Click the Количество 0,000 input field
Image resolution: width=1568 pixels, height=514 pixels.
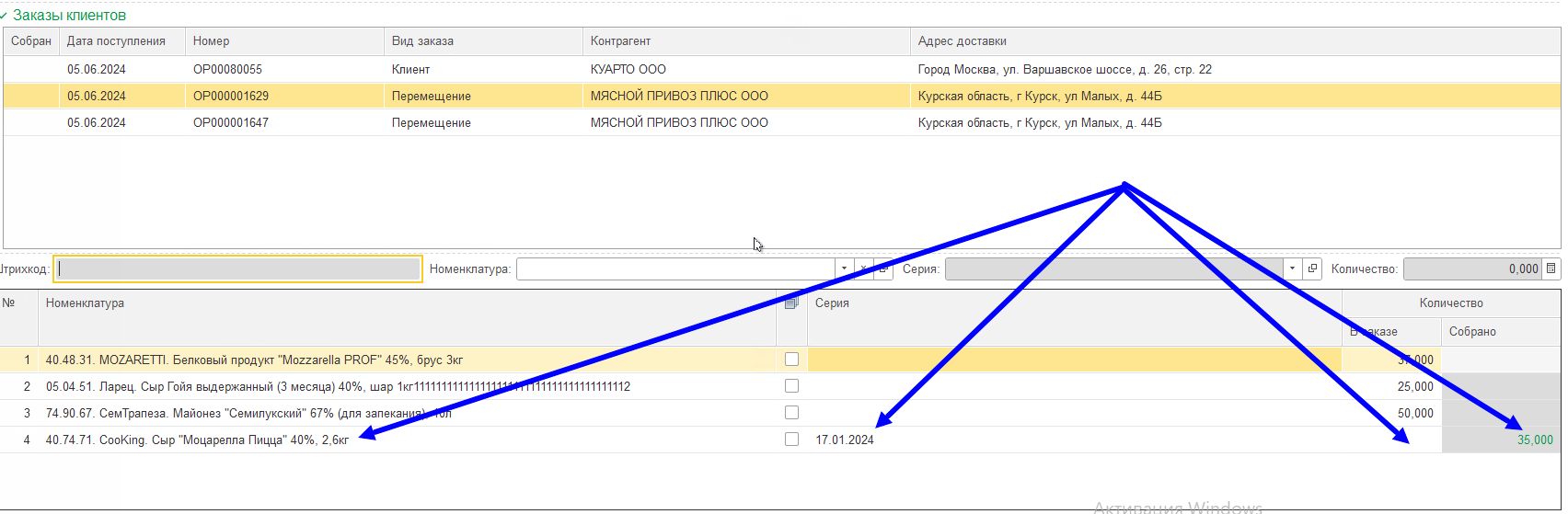pos(1473,268)
